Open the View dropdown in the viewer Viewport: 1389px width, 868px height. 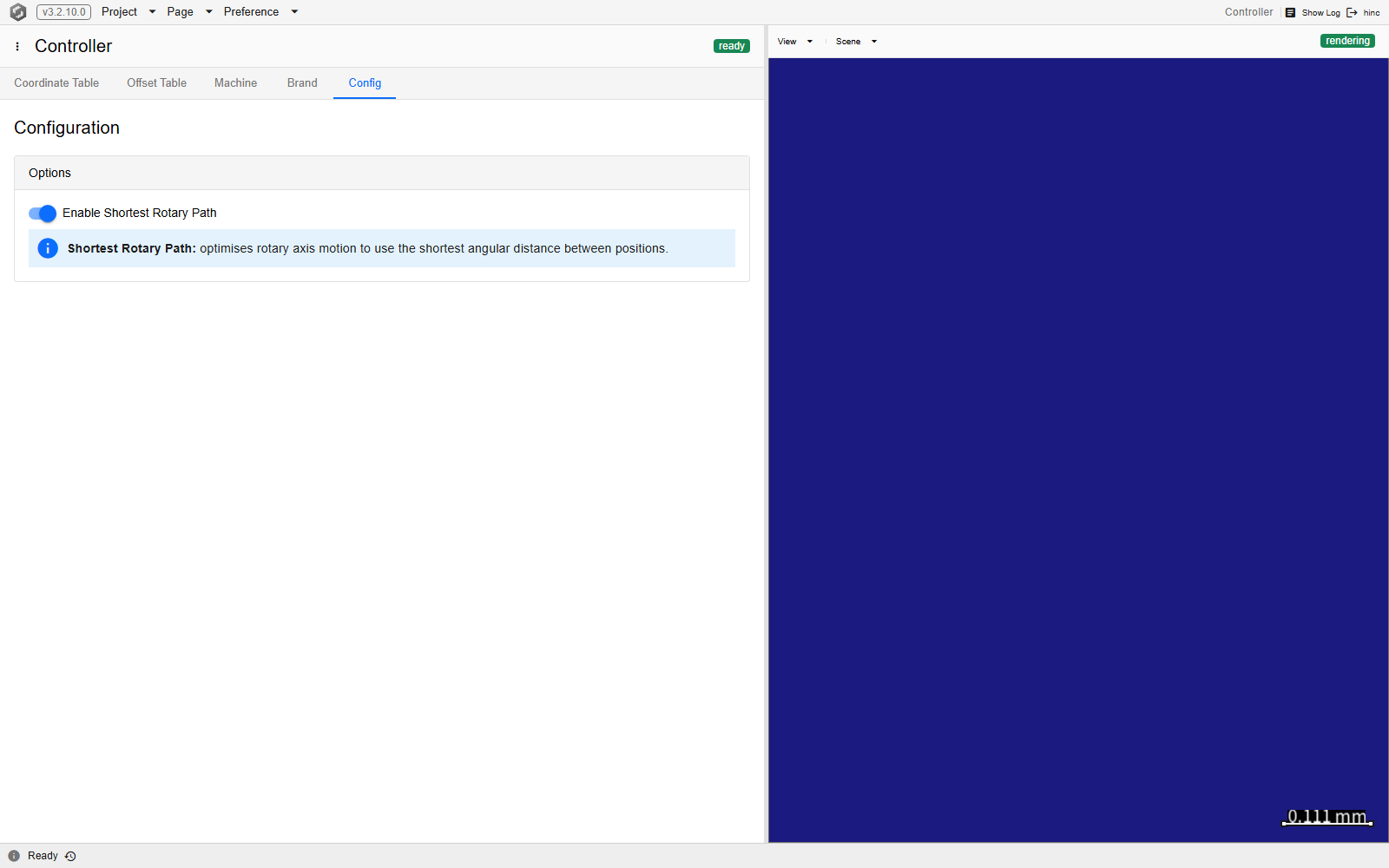click(795, 42)
